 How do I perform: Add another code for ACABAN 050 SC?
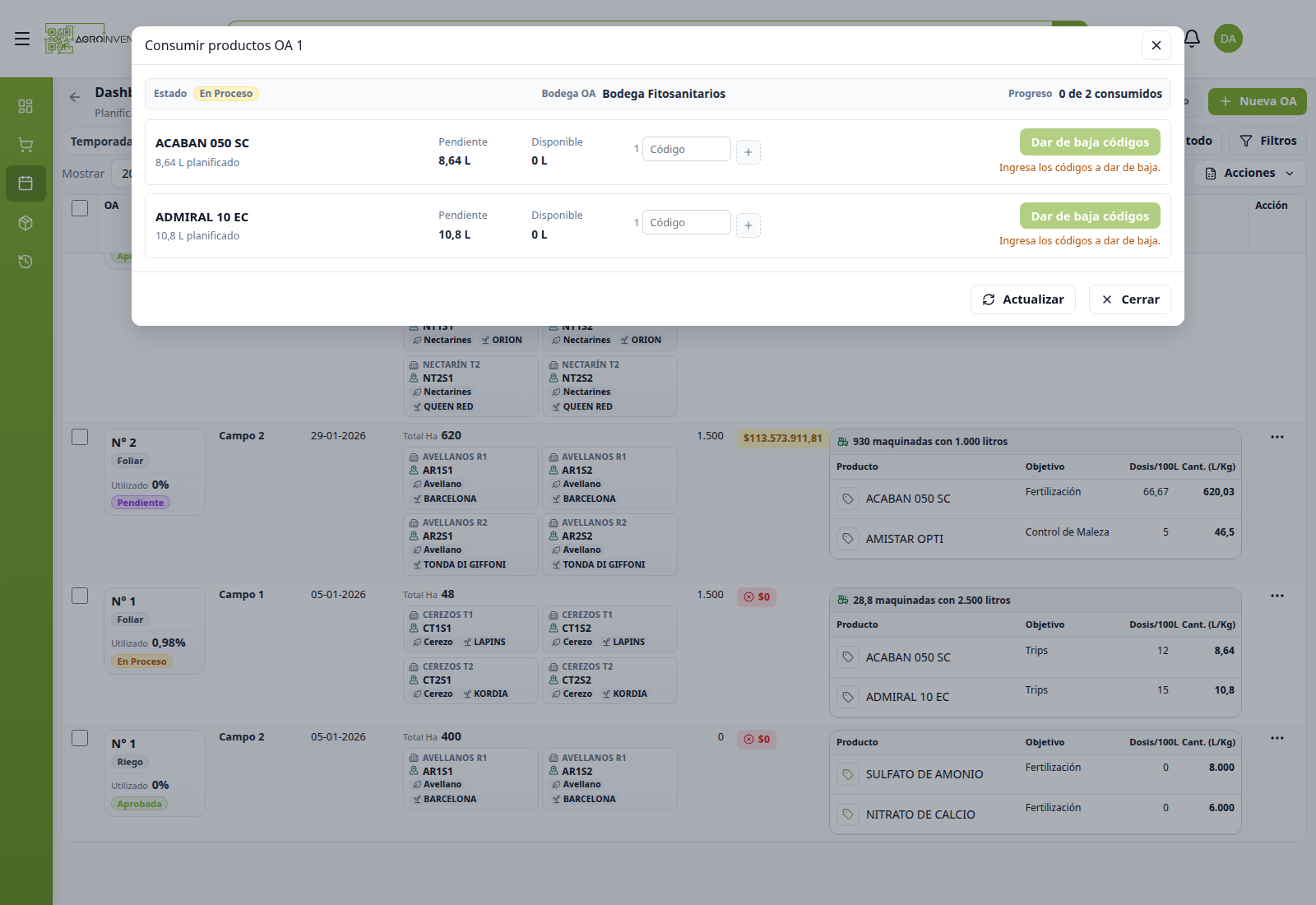click(x=748, y=152)
